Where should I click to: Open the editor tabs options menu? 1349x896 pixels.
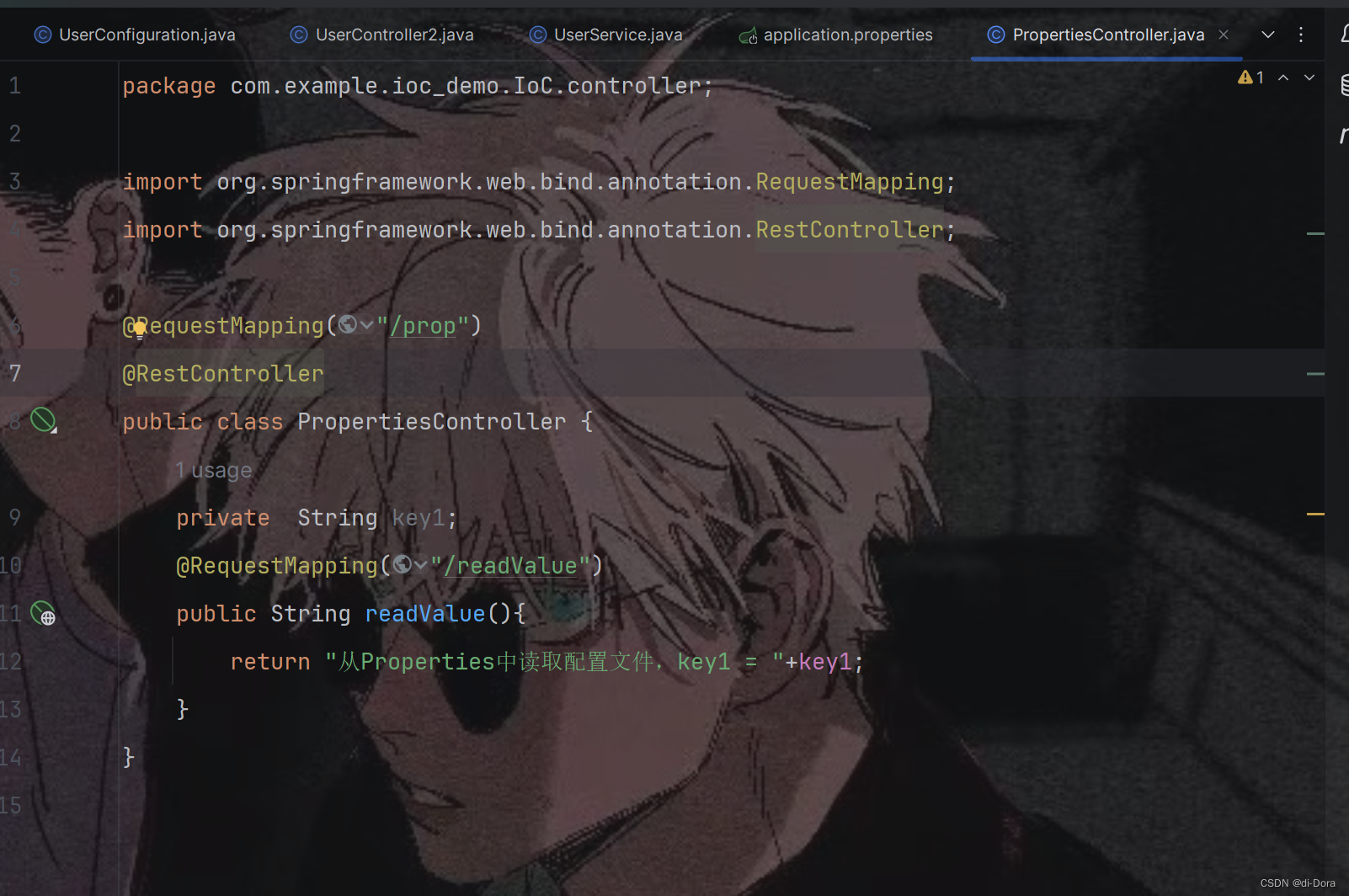[1301, 35]
